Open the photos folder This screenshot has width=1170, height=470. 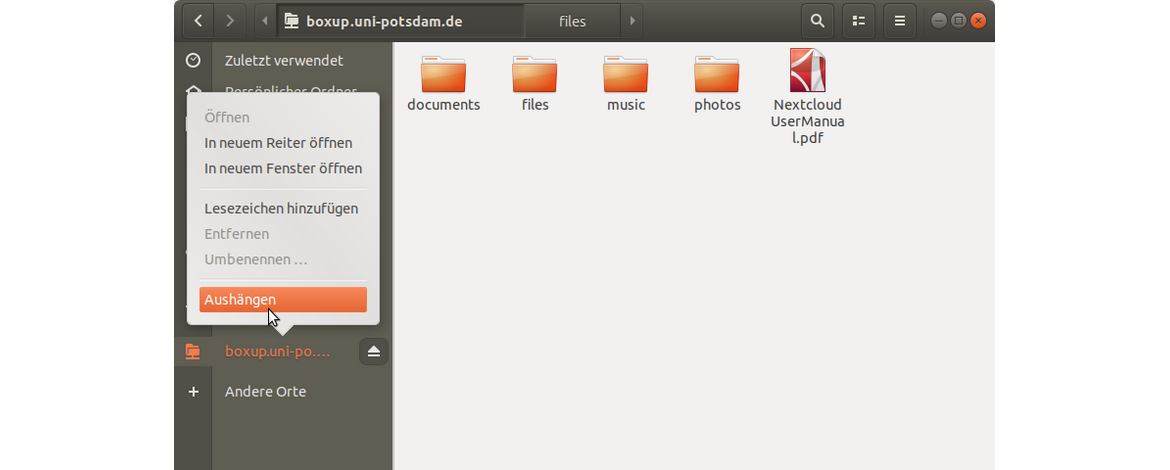click(717, 82)
